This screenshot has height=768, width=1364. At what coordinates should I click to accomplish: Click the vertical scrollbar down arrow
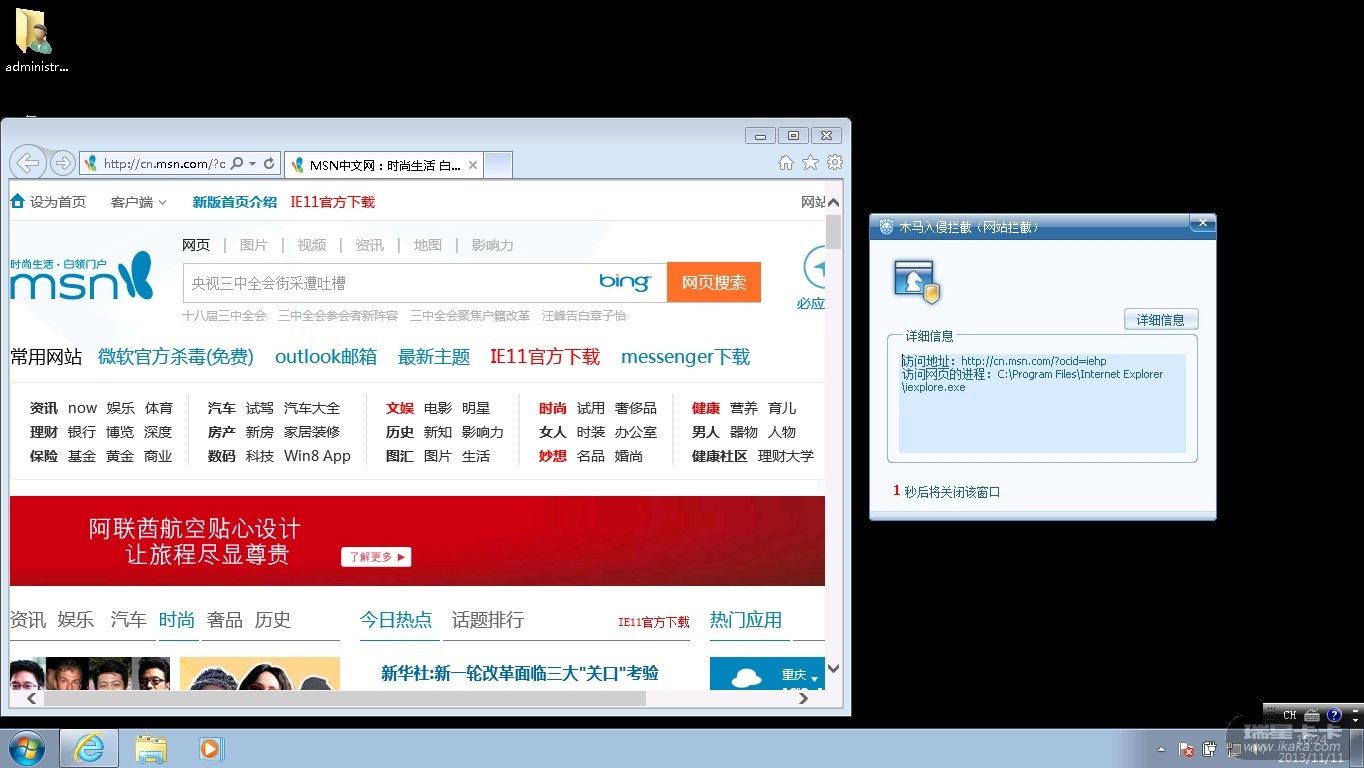click(833, 669)
